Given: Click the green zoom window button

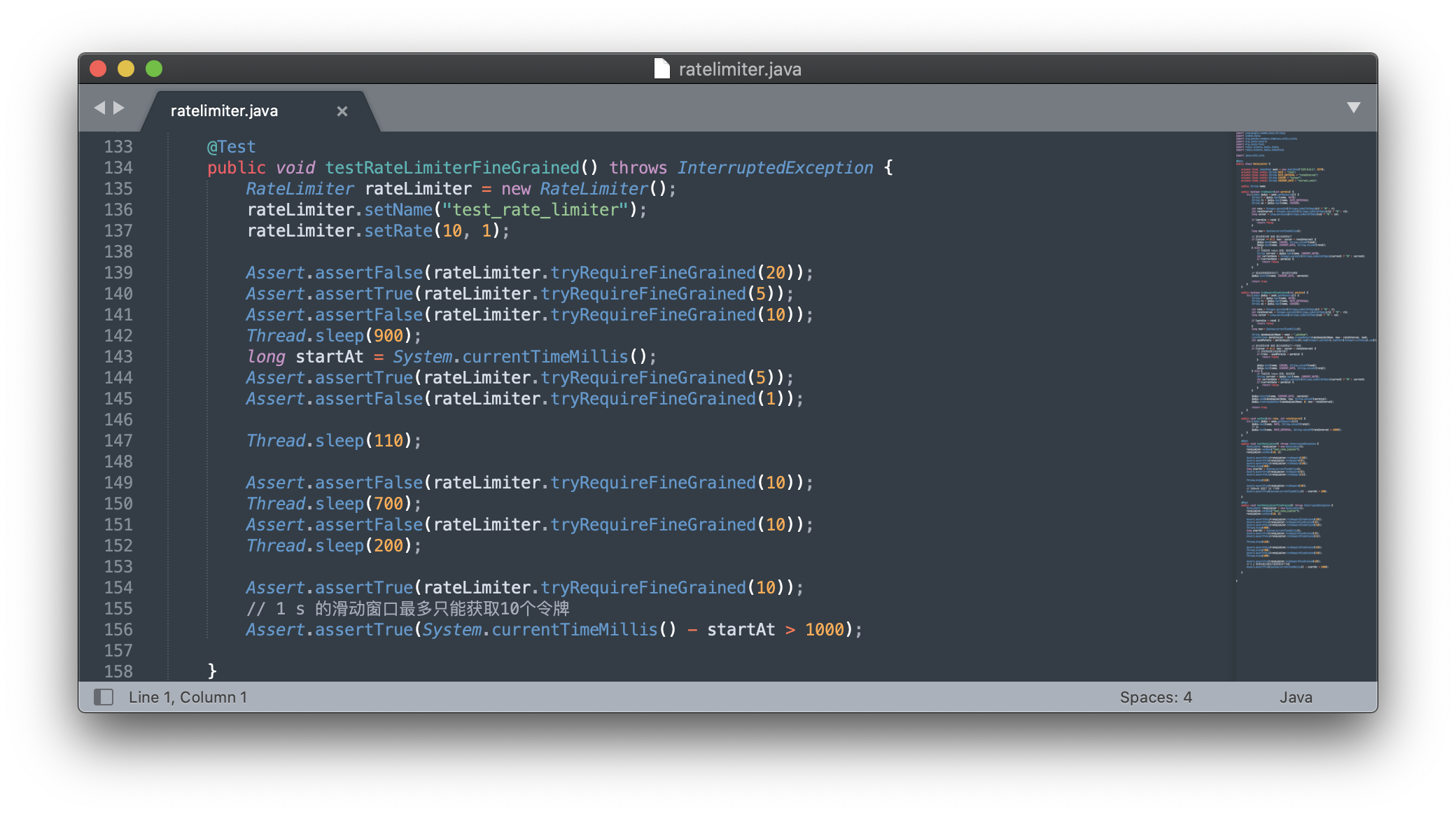Looking at the screenshot, I should (154, 69).
